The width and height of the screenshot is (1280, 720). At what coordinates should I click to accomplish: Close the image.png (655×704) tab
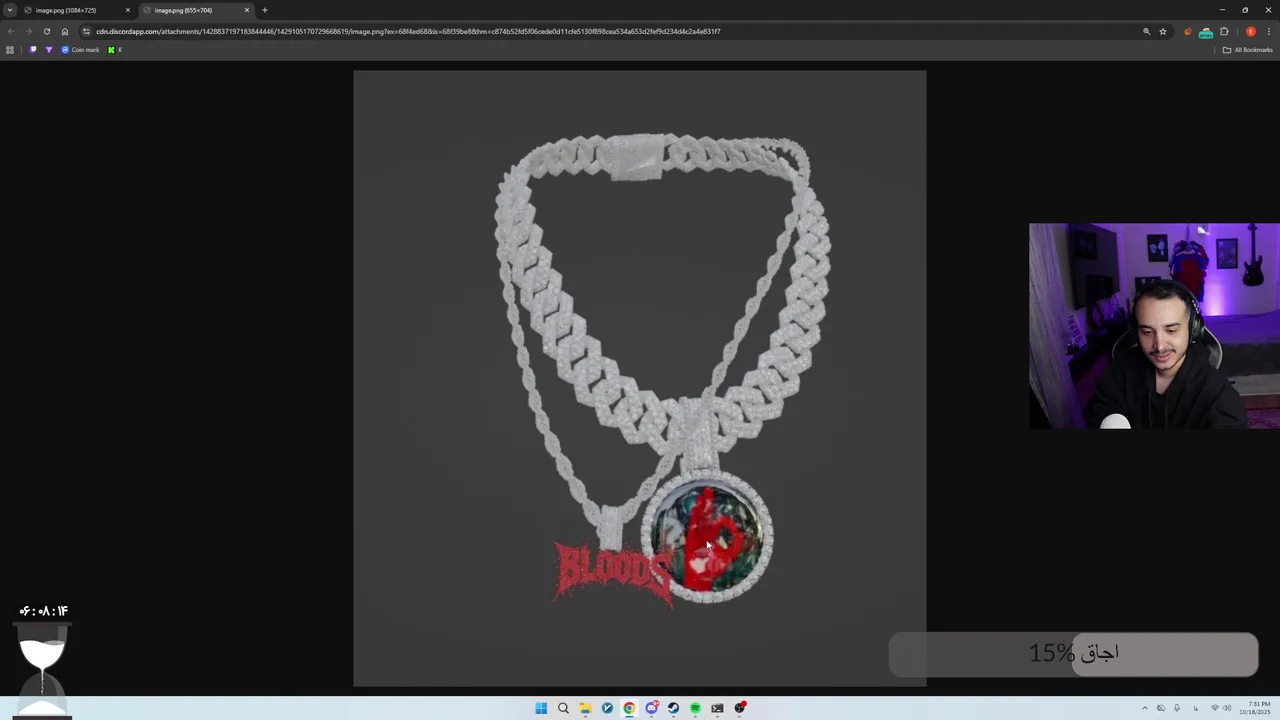(x=247, y=10)
